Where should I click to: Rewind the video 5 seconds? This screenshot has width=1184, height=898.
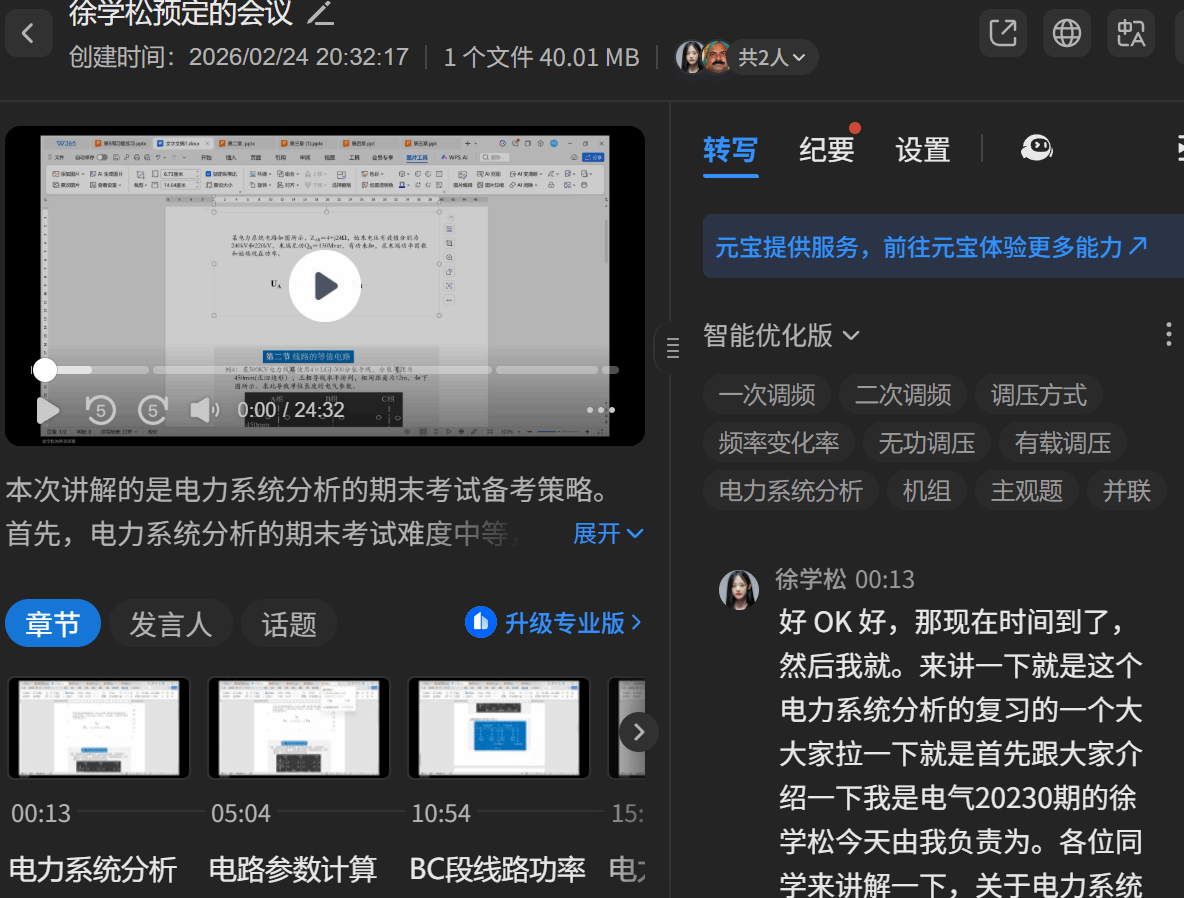[100, 410]
